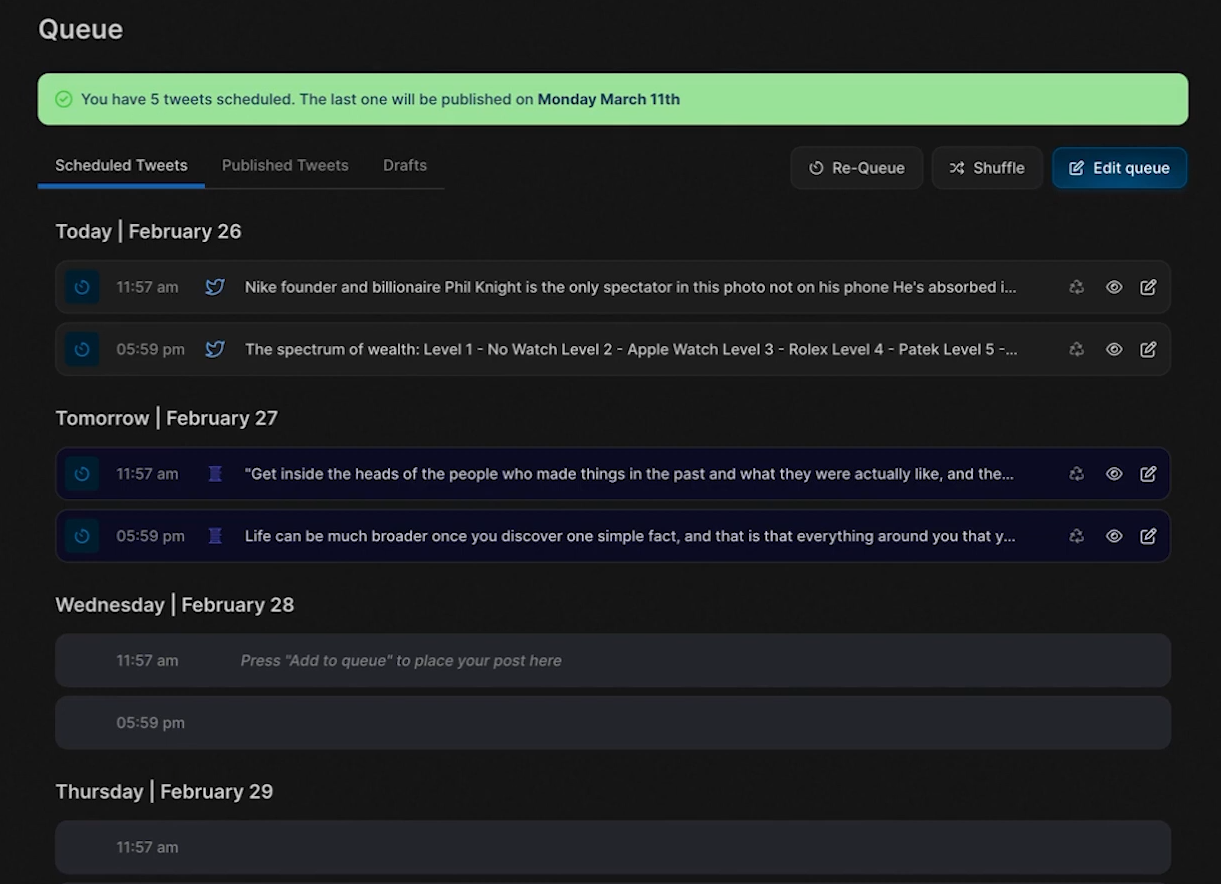Click the edit pencil icon on the wealth tweet
The width and height of the screenshot is (1221, 884).
tap(1148, 349)
